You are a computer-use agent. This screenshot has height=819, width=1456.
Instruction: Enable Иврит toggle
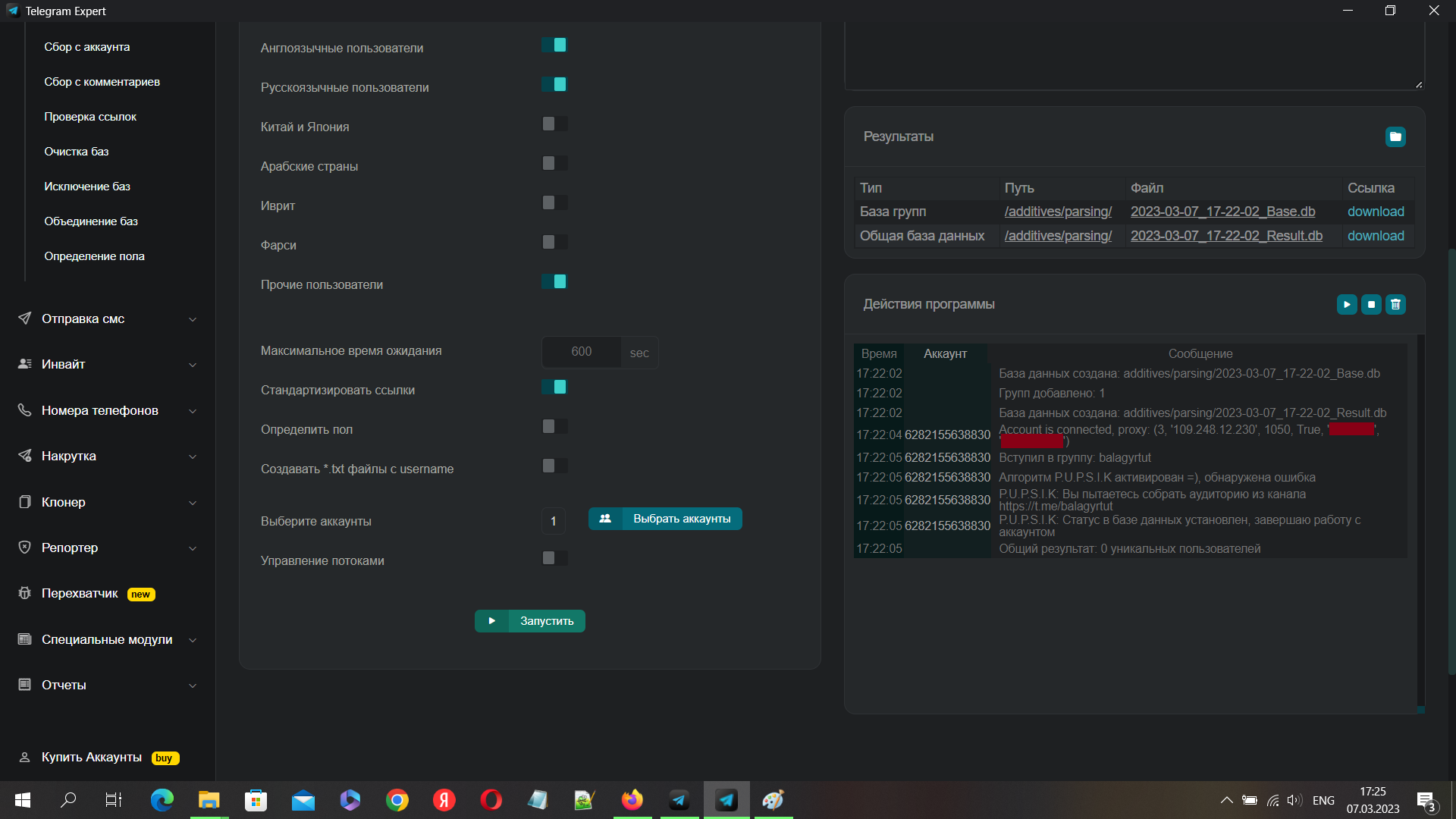(554, 202)
